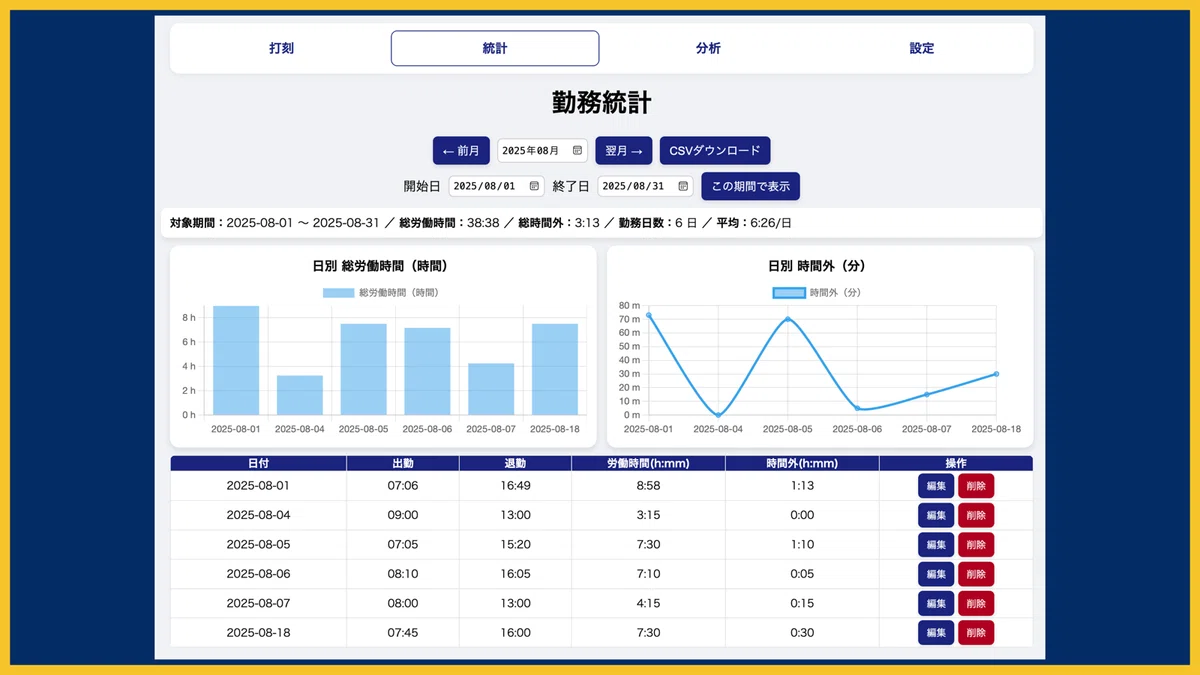Delete the 2025-08-04 record with 削除
Screen dimensions: 1200x675
click(x=976, y=516)
